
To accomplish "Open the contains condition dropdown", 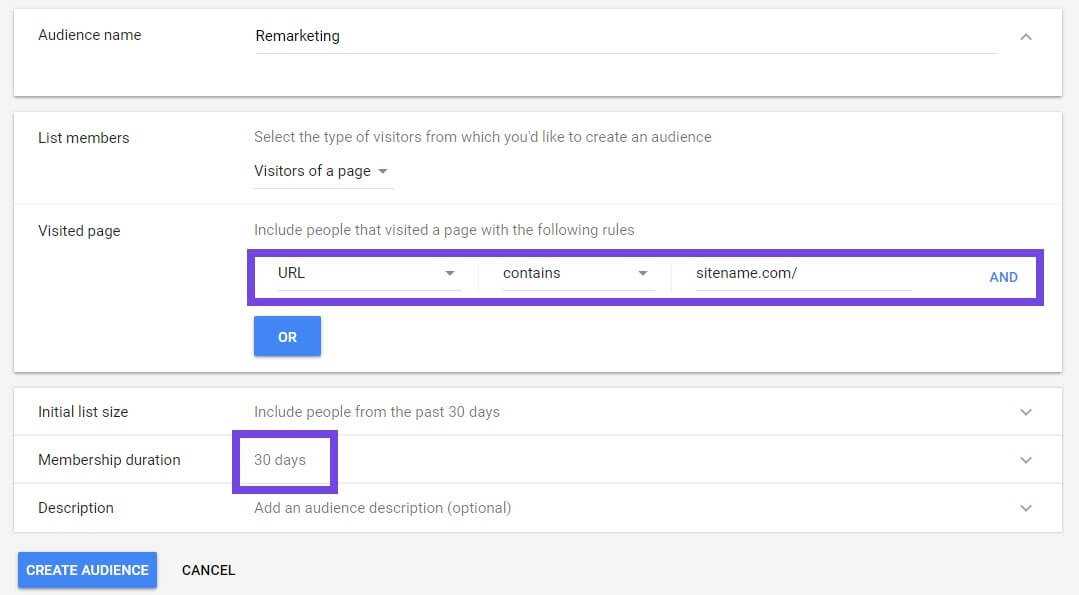I will tap(577, 273).
